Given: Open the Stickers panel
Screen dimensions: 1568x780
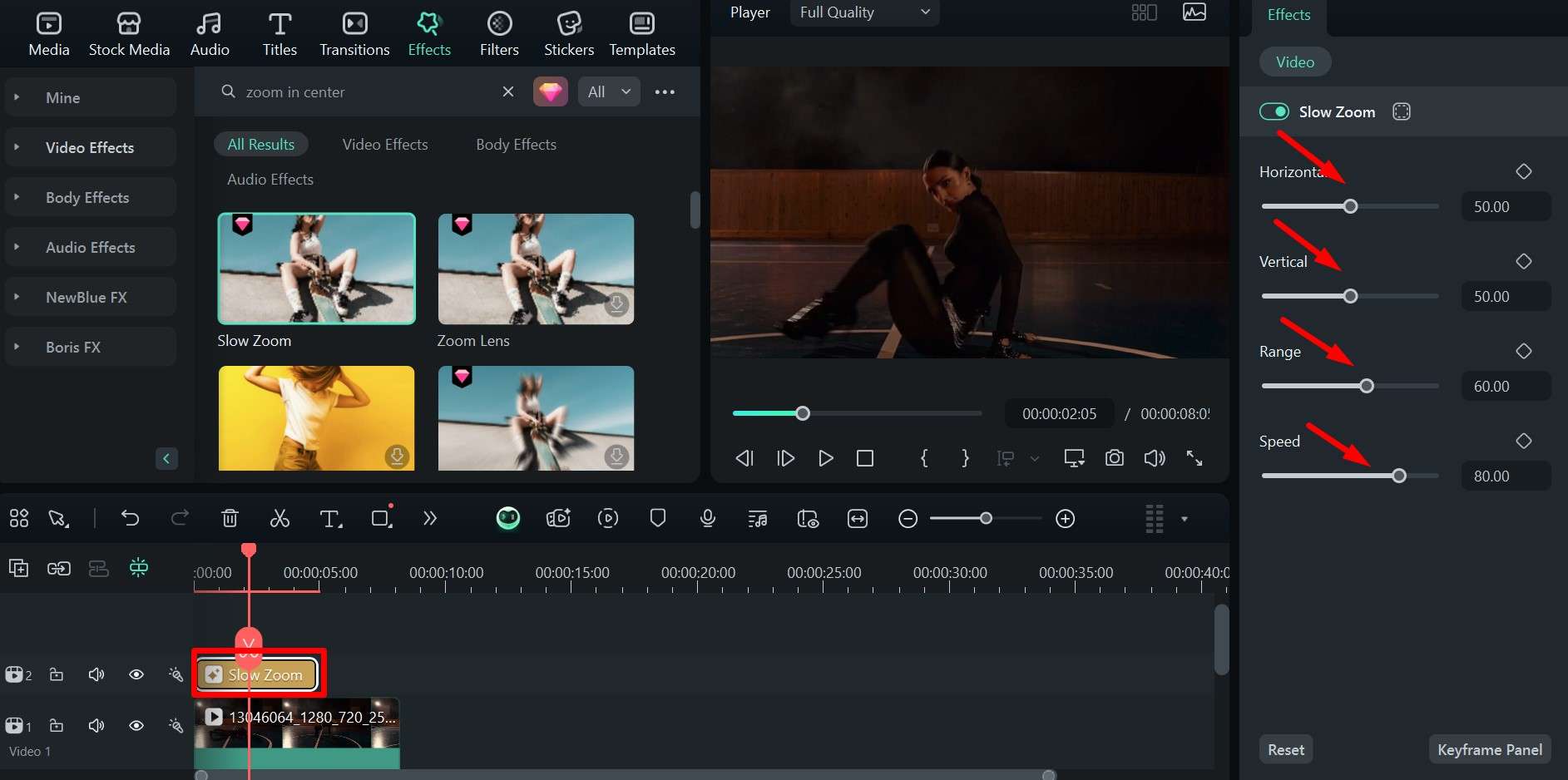Looking at the screenshot, I should coord(568,34).
